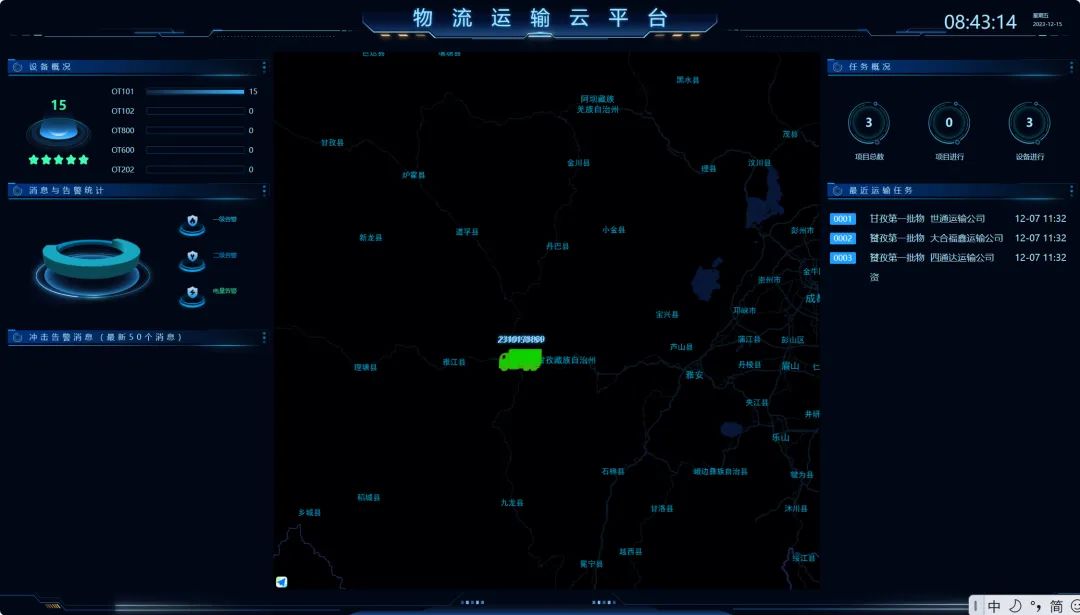This screenshot has width=1080, height=615.
Task: Select the 电量告警 battery shield icon
Action: coord(192,294)
